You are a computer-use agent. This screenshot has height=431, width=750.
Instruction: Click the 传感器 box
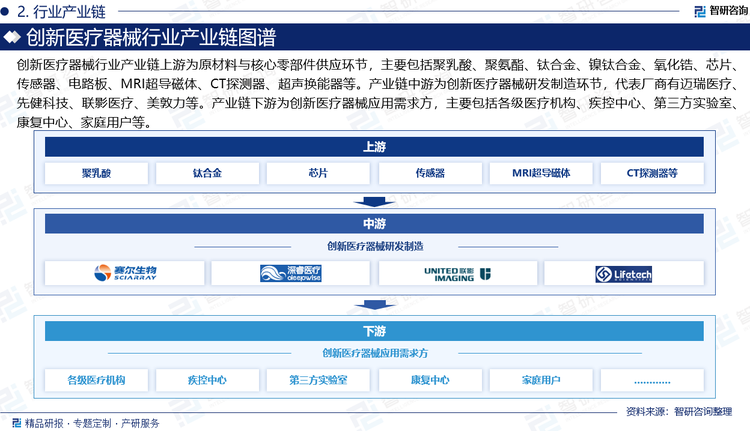click(x=430, y=173)
